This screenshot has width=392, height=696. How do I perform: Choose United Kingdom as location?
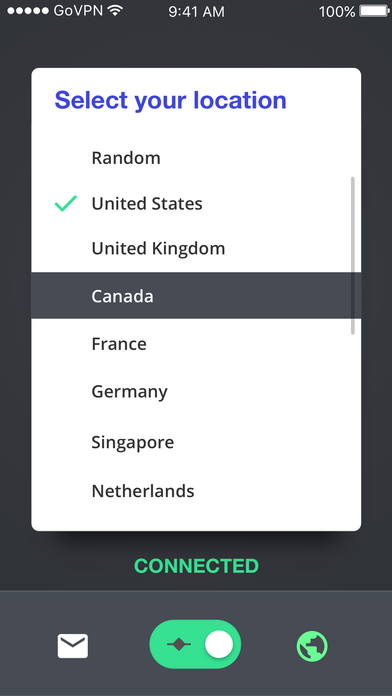(x=196, y=249)
